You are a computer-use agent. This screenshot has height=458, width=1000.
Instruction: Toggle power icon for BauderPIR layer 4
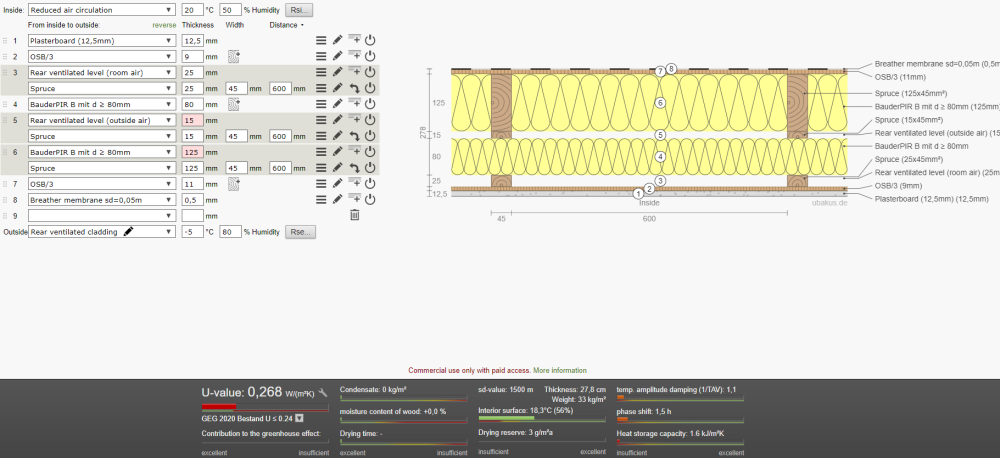(370, 104)
